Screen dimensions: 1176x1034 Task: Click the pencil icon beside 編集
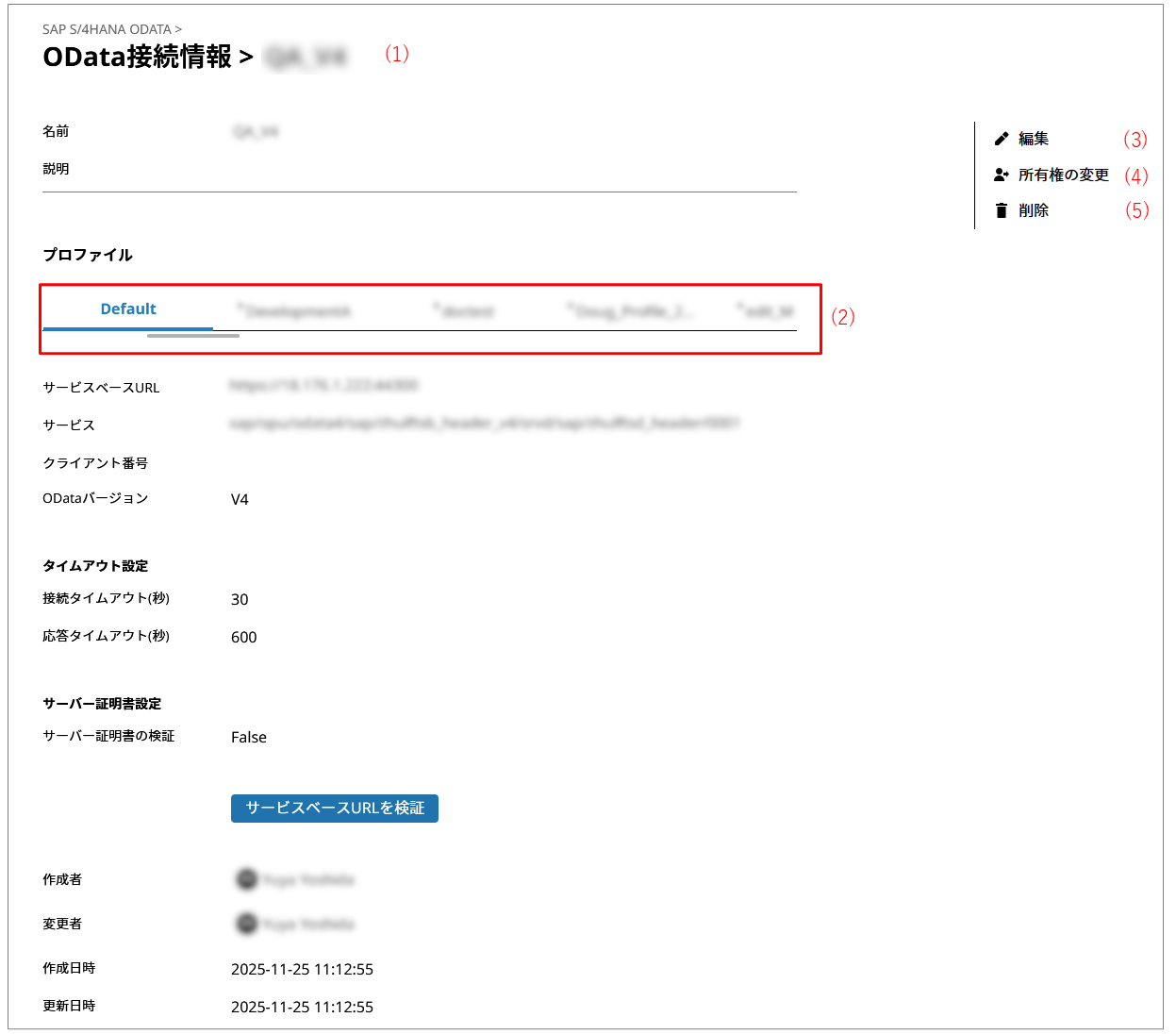coord(1002,139)
